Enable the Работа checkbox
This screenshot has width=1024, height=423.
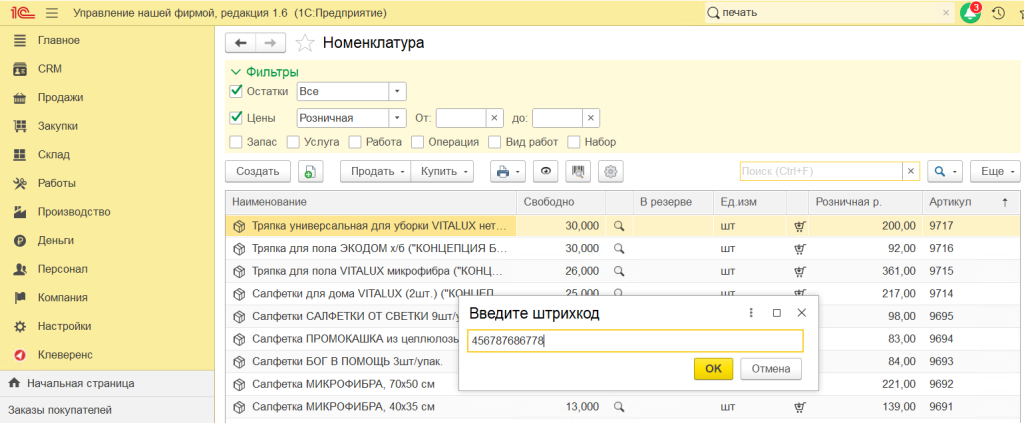click(x=355, y=142)
